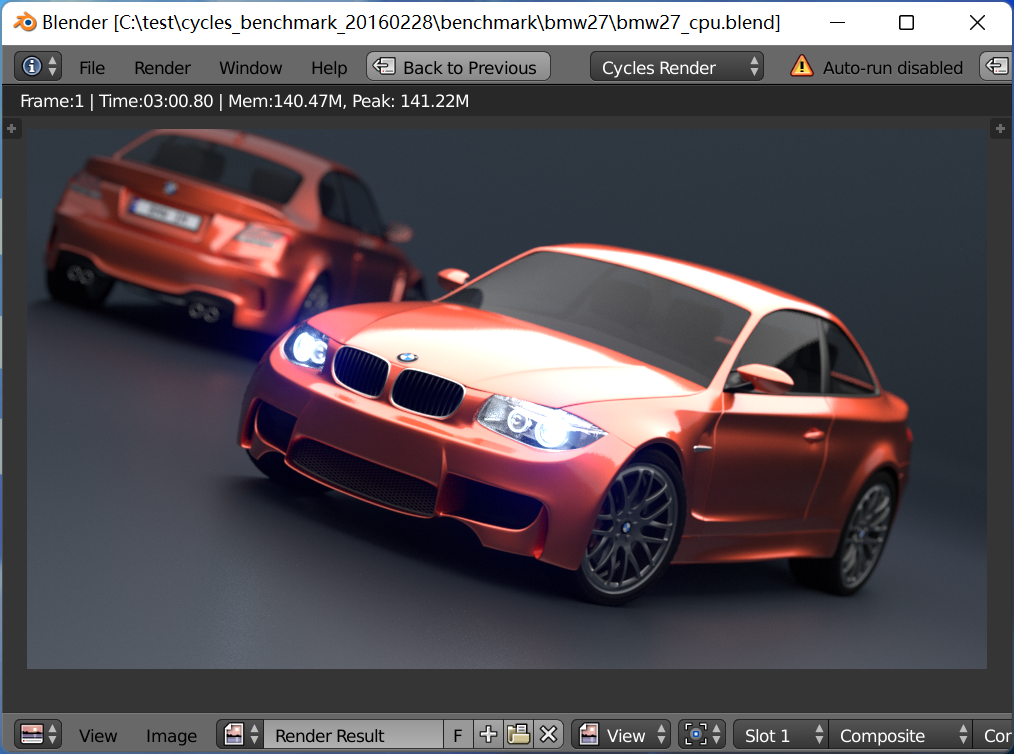Toggle fake user F button
The image size is (1014, 754).
[458, 735]
